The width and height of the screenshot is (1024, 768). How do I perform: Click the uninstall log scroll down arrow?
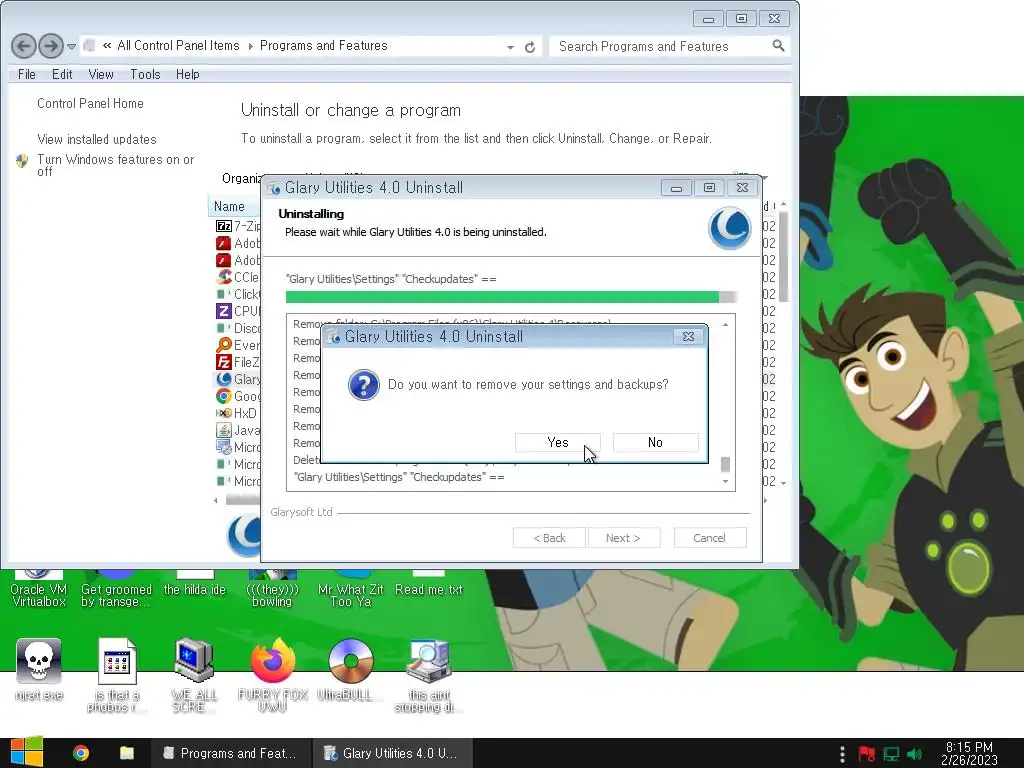pyautogui.click(x=725, y=481)
